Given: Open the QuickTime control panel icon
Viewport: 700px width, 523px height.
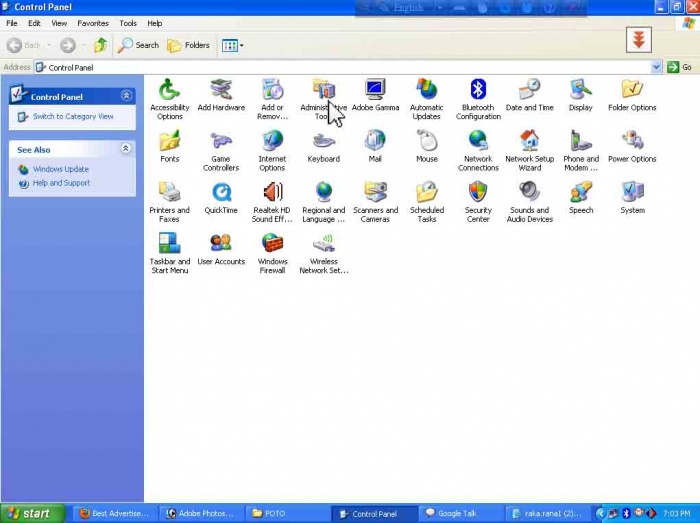Looking at the screenshot, I should coord(221,193).
